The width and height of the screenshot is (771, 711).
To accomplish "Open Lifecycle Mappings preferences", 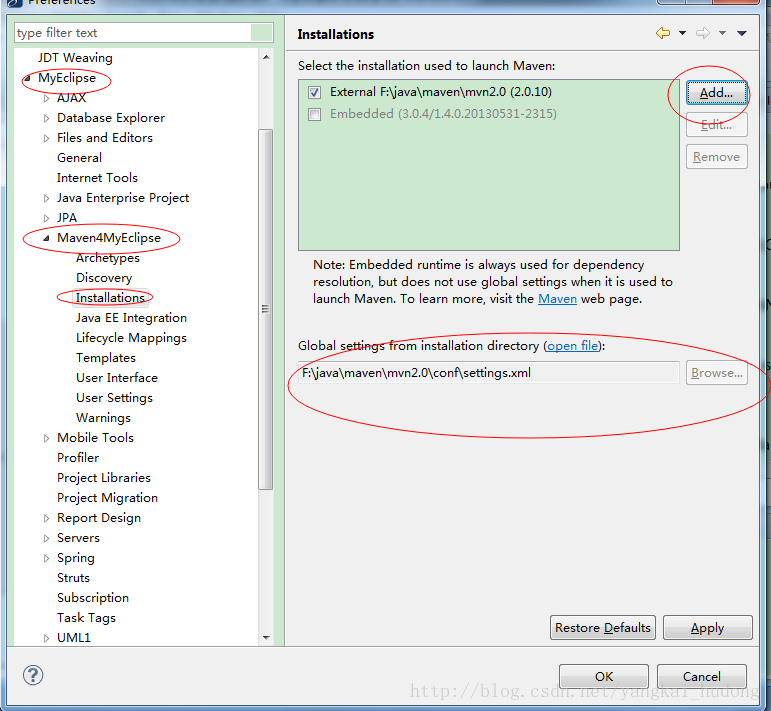I will click(131, 338).
